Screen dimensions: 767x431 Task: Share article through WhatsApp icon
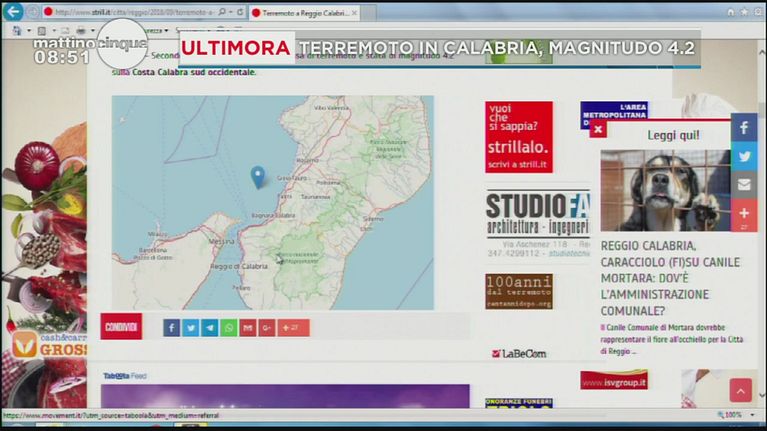[229, 328]
